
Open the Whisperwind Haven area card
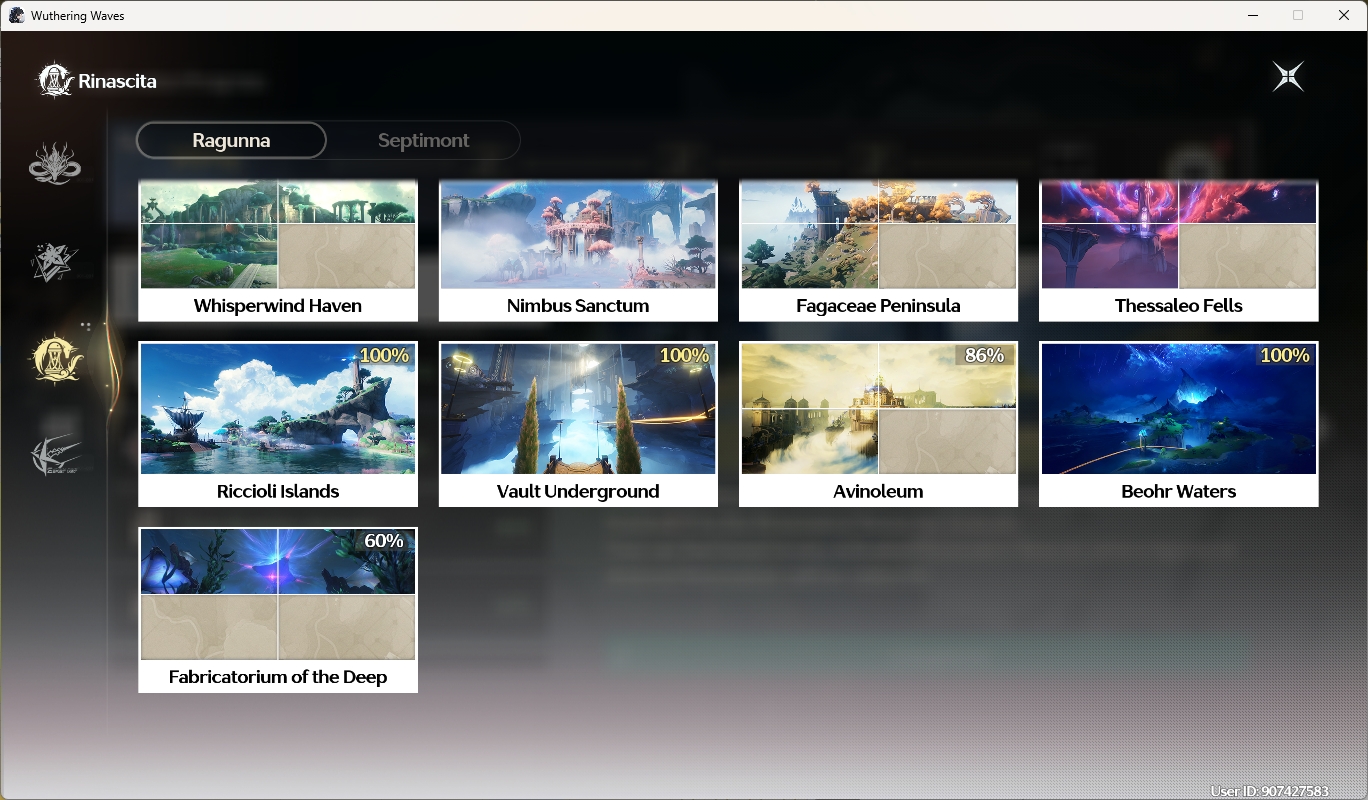click(278, 251)
